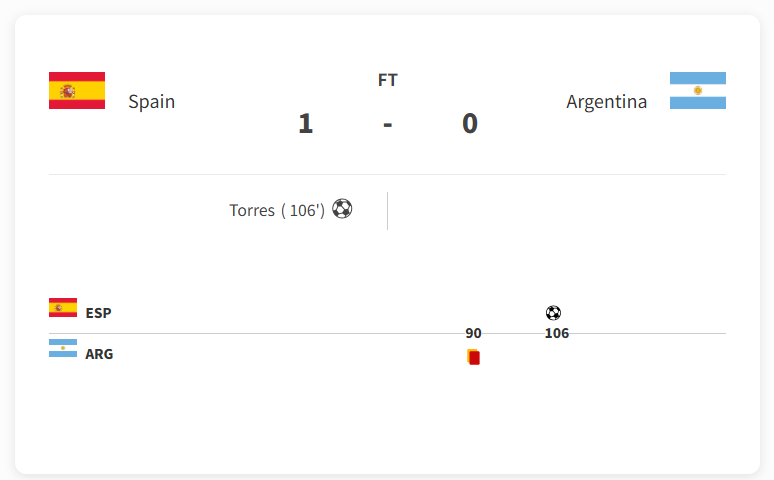
Task: Click the large Argentina flag icon
Action: tap(697, 90)
